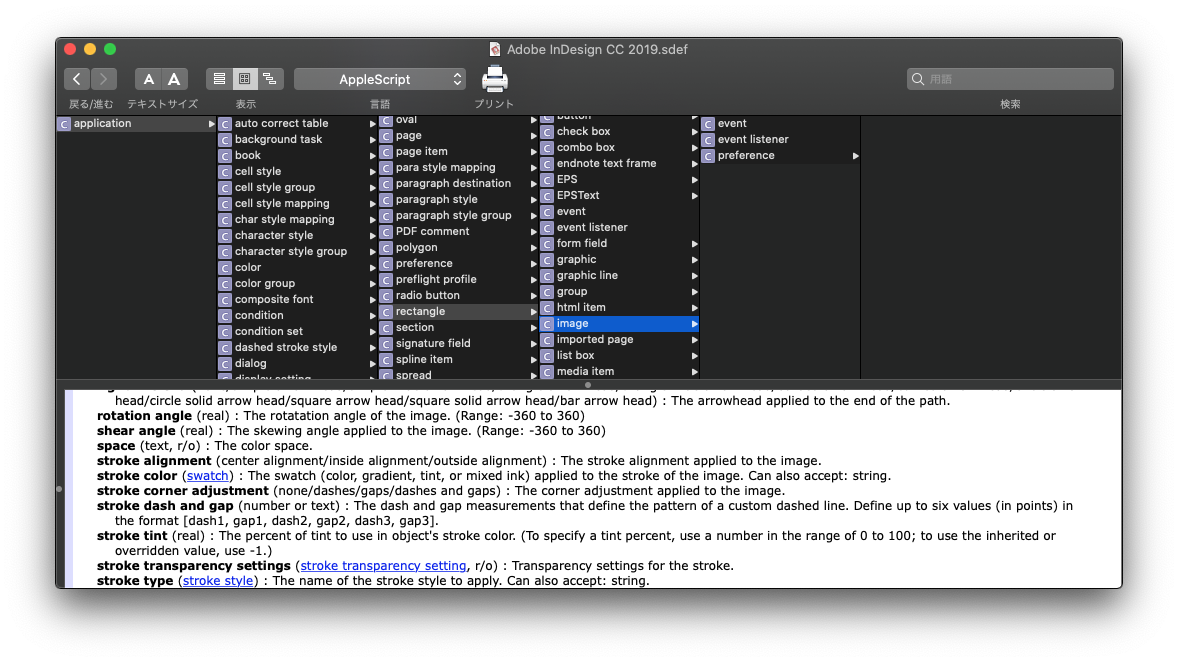
Task: Select imported page class
Action: click(x=595, y=340)
